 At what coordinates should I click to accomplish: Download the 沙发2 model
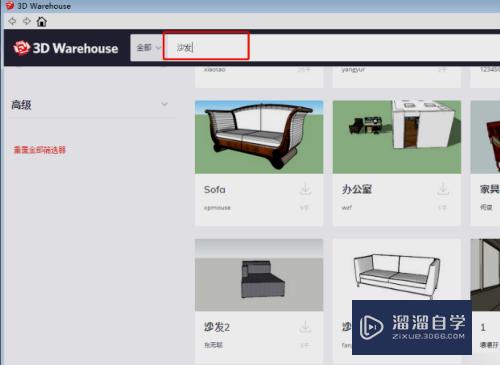point(305,327)
